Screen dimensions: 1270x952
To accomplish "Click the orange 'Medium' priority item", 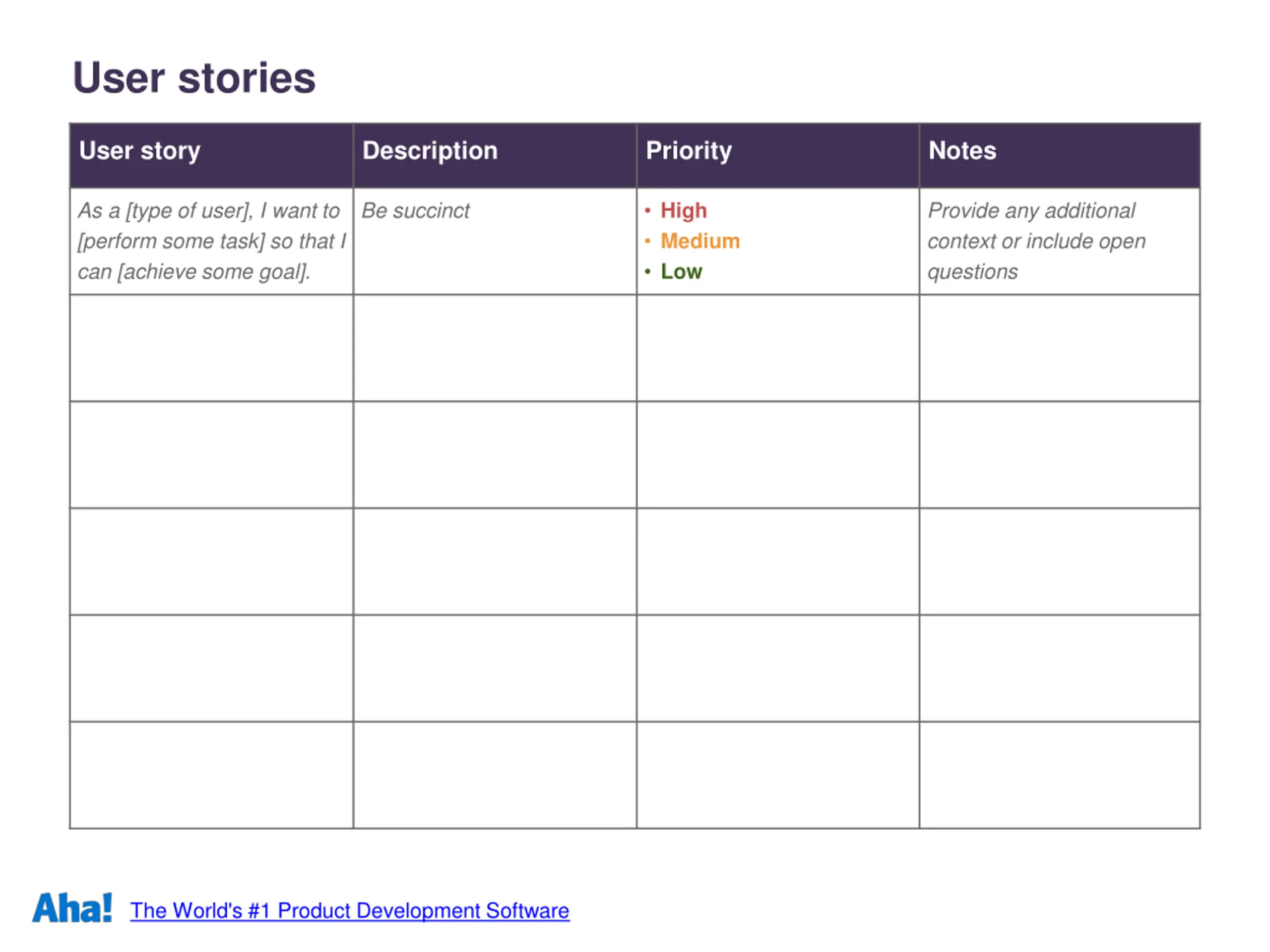I will [x=700, y=241].
